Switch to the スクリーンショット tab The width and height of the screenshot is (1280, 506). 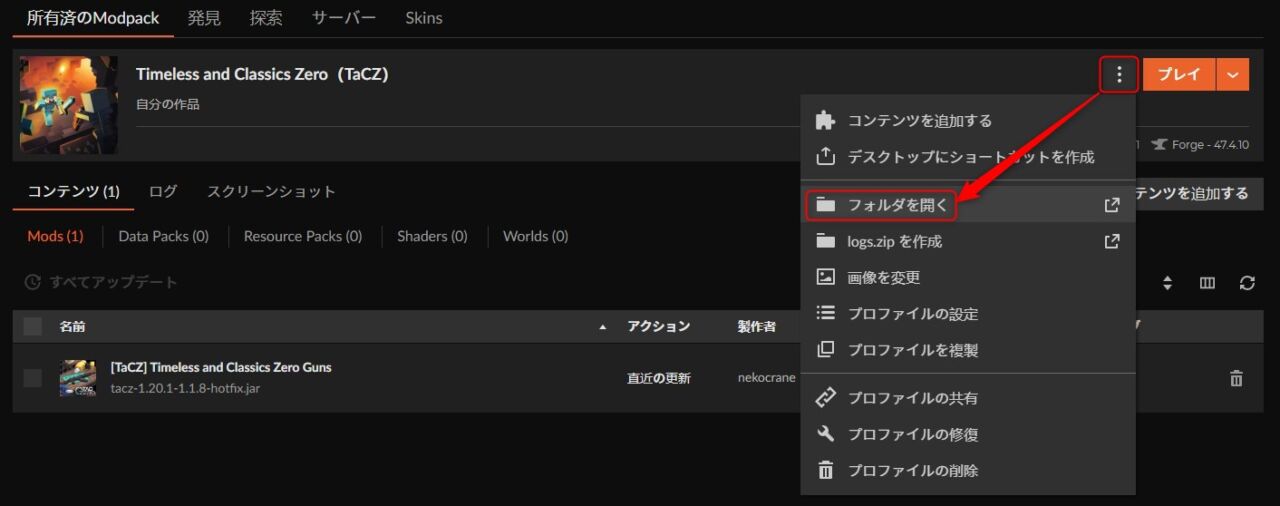(x=271, y=192)
